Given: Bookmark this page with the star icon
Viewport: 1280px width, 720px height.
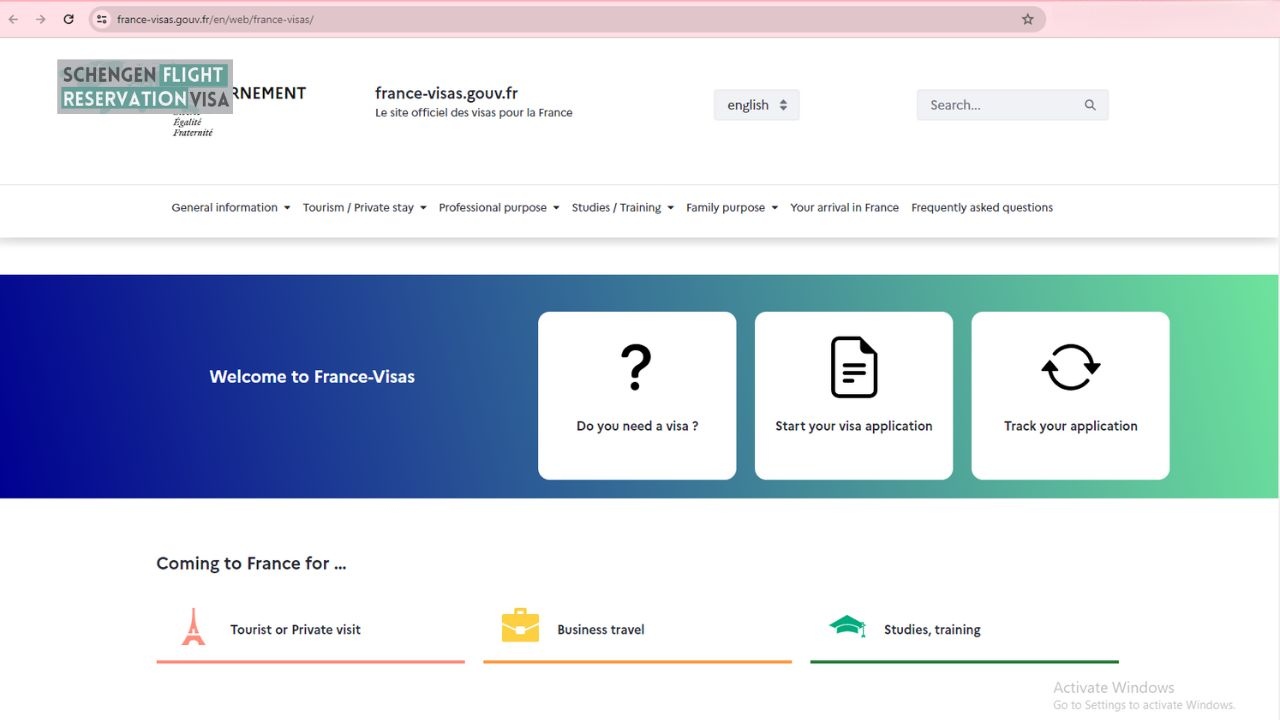Looking at the screenshot, I should [1027, 19].
